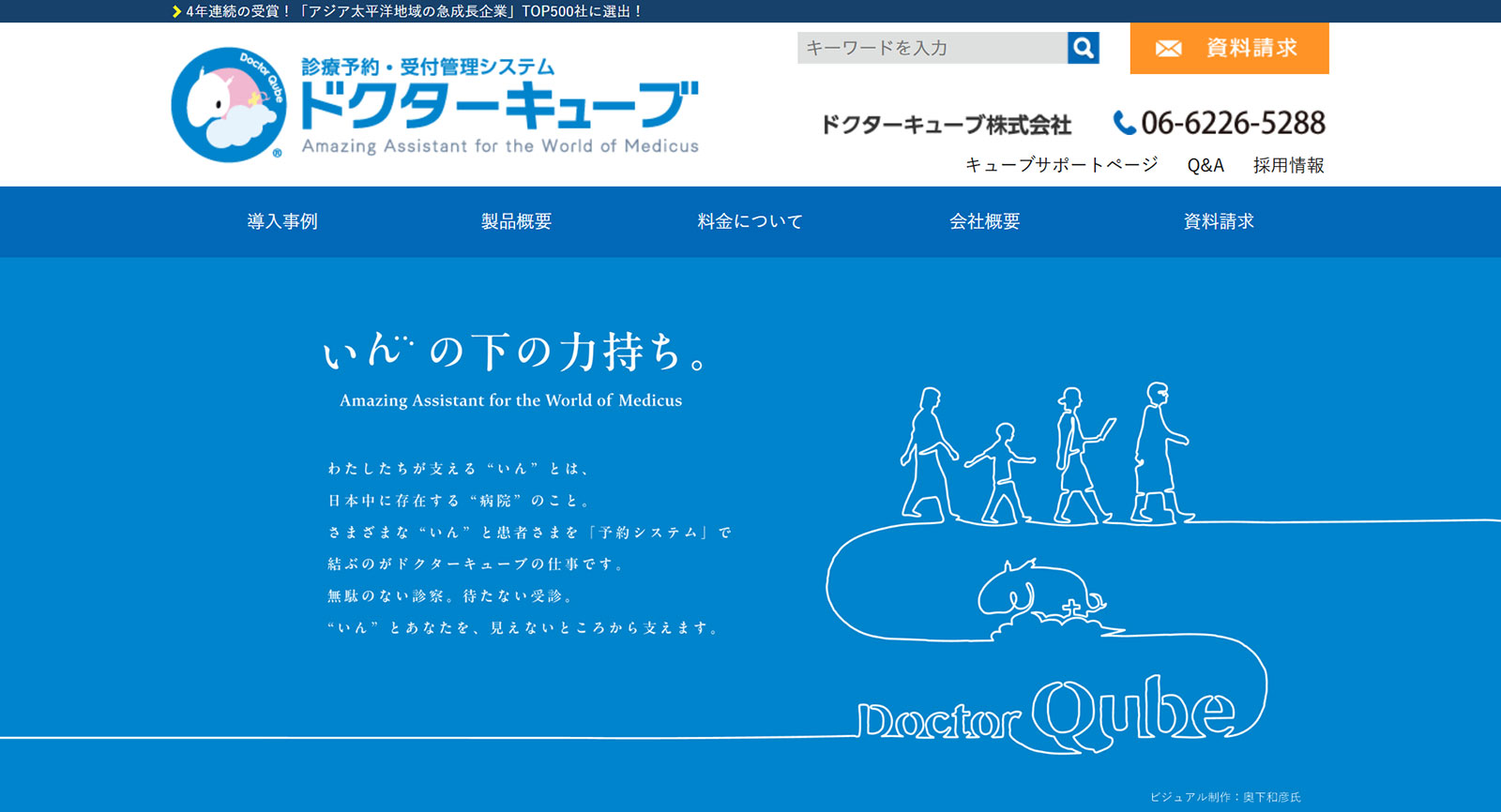Open 製品概要 in navigation bar

pos(516,221)
